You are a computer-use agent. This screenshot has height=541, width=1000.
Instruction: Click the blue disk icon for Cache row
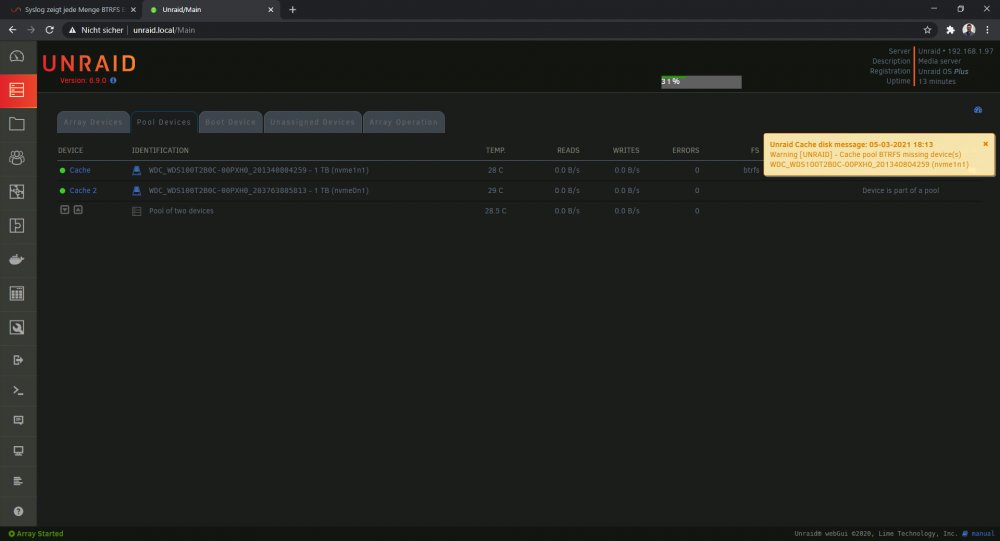[x=136, y=170]
